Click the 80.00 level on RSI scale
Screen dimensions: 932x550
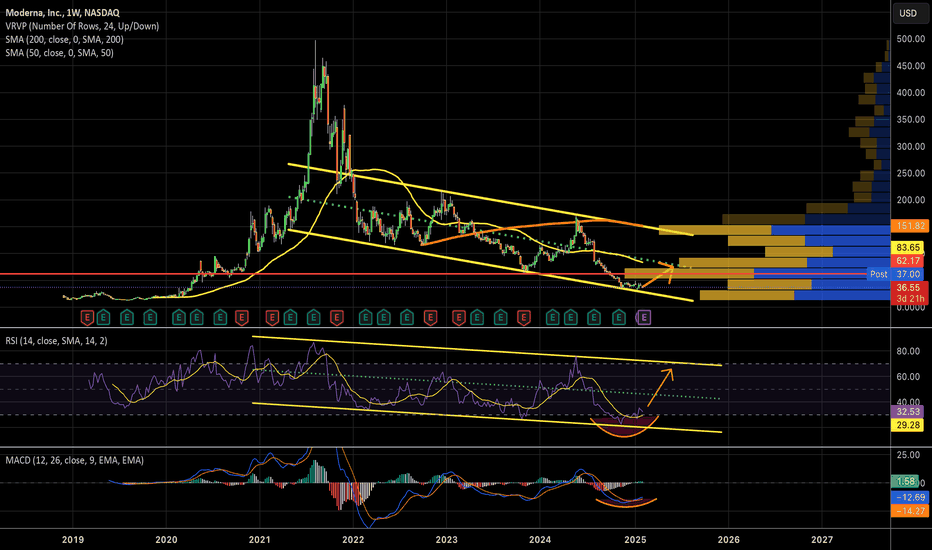[908, 351]
